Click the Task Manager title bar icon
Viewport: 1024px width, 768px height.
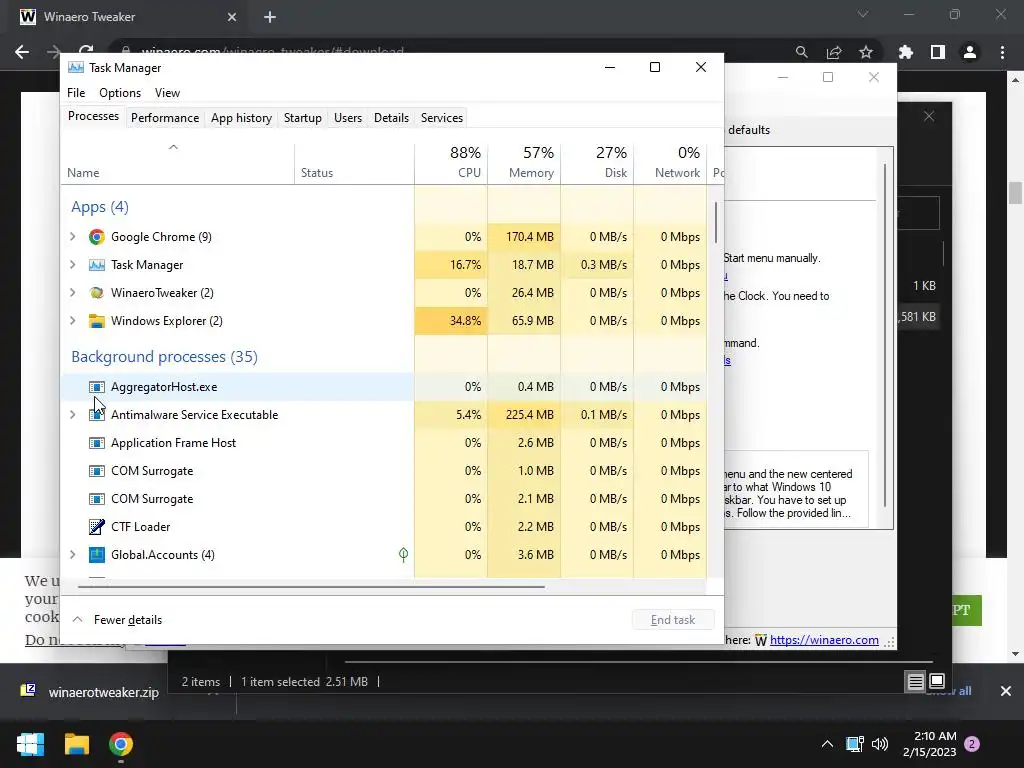click(x=76, y=68)
